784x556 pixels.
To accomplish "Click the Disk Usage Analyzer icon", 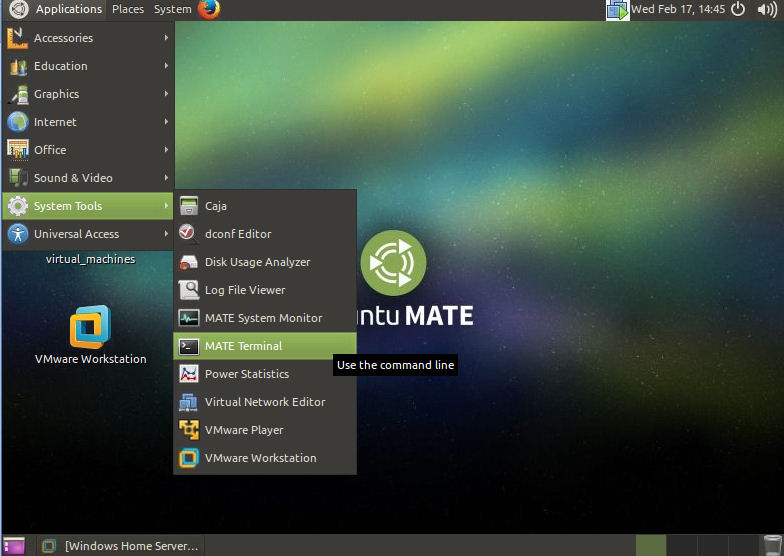I will (188, 262).
